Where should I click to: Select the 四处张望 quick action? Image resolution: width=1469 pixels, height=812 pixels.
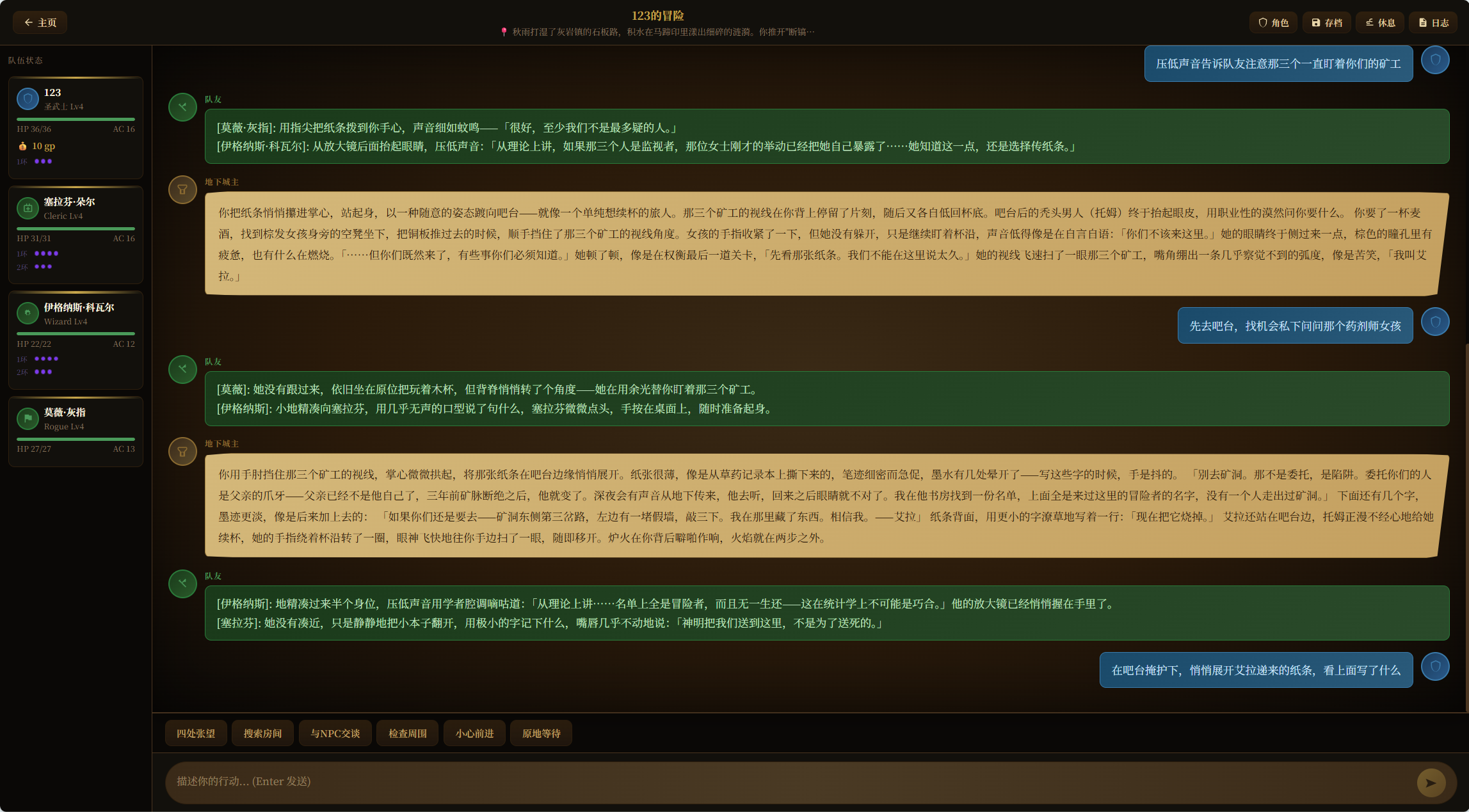click(196, 733)
